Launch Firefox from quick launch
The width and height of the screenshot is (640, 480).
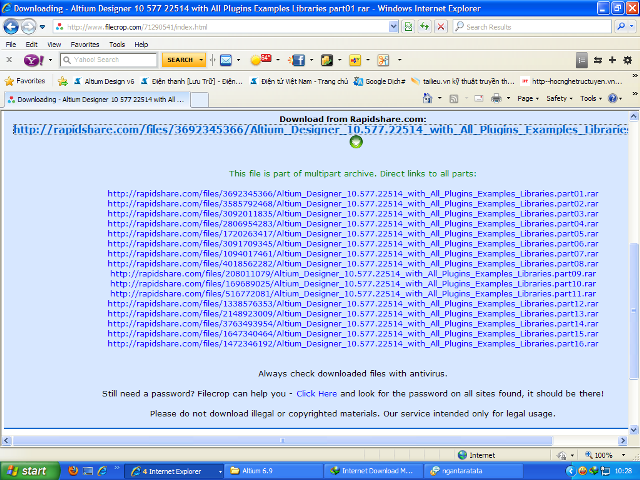73,471
